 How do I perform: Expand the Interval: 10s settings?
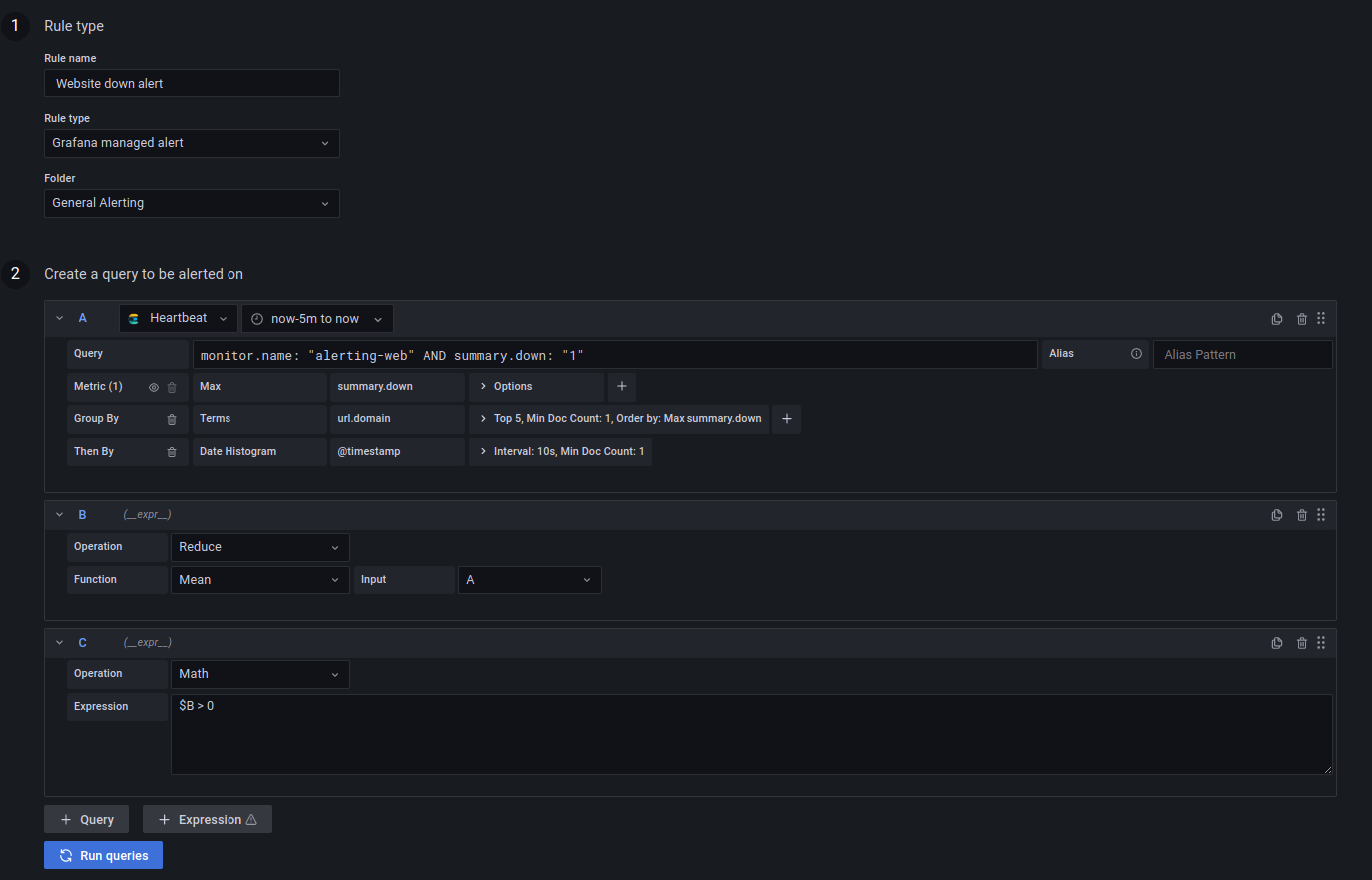point(560,452)
